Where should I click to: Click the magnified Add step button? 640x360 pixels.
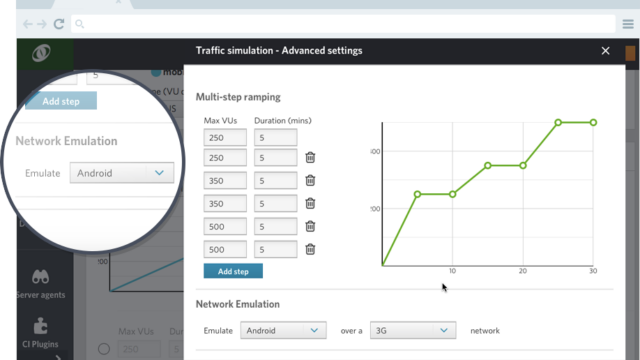(61, 101)
